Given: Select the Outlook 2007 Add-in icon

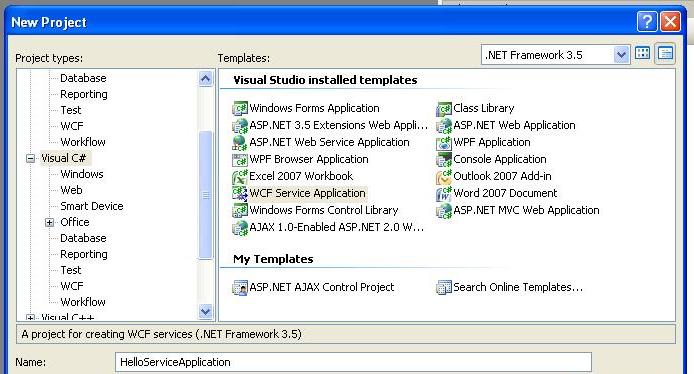Looking at the screenshot, I should (x=443, y=177).
